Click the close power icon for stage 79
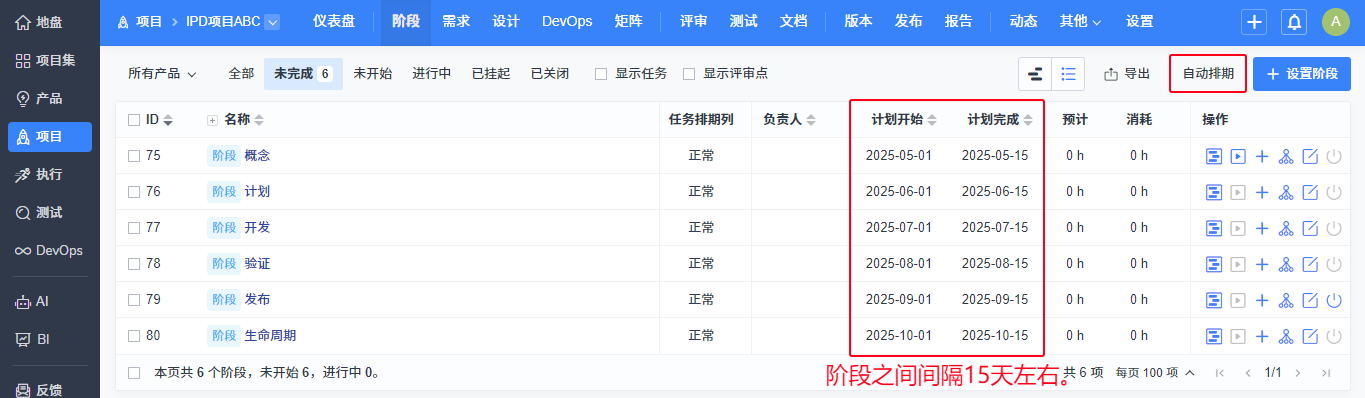 point(1333,300)
